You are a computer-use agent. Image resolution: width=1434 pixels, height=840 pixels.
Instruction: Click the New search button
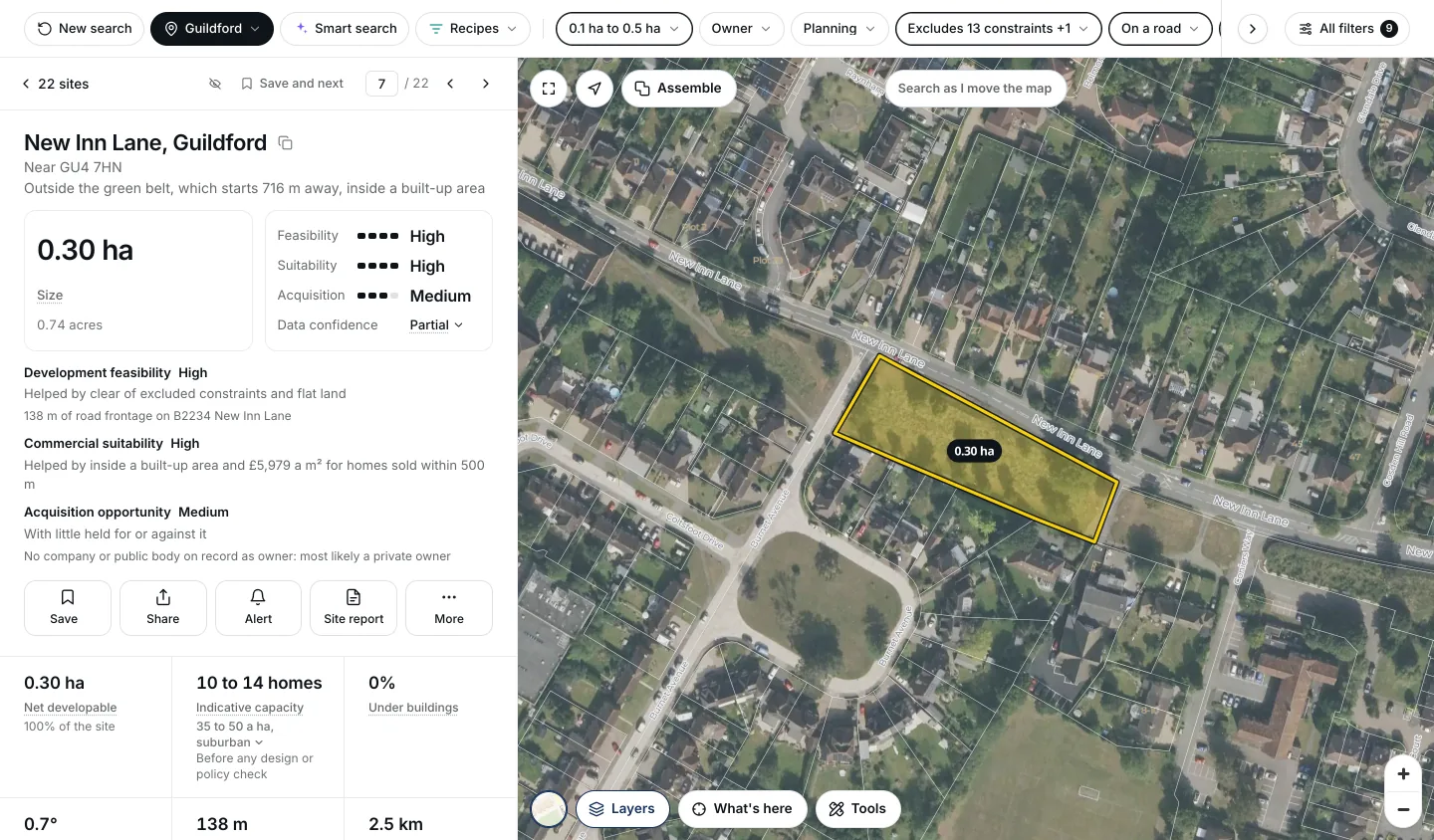(x=85, y=29)
